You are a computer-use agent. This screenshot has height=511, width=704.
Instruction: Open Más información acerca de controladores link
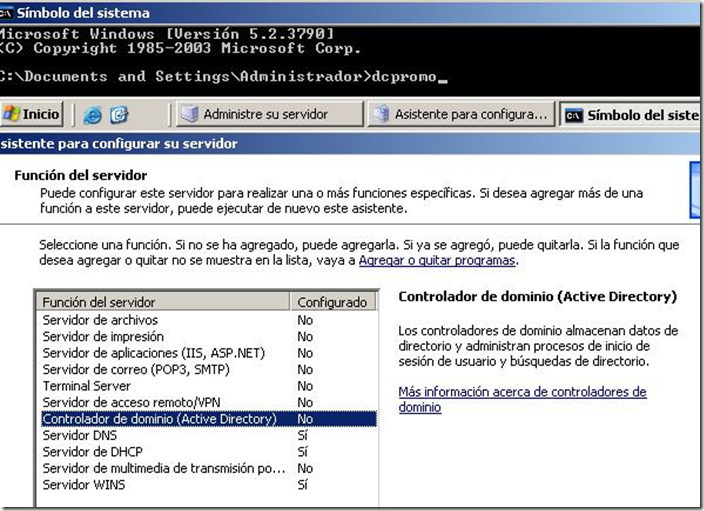(522, 399)
